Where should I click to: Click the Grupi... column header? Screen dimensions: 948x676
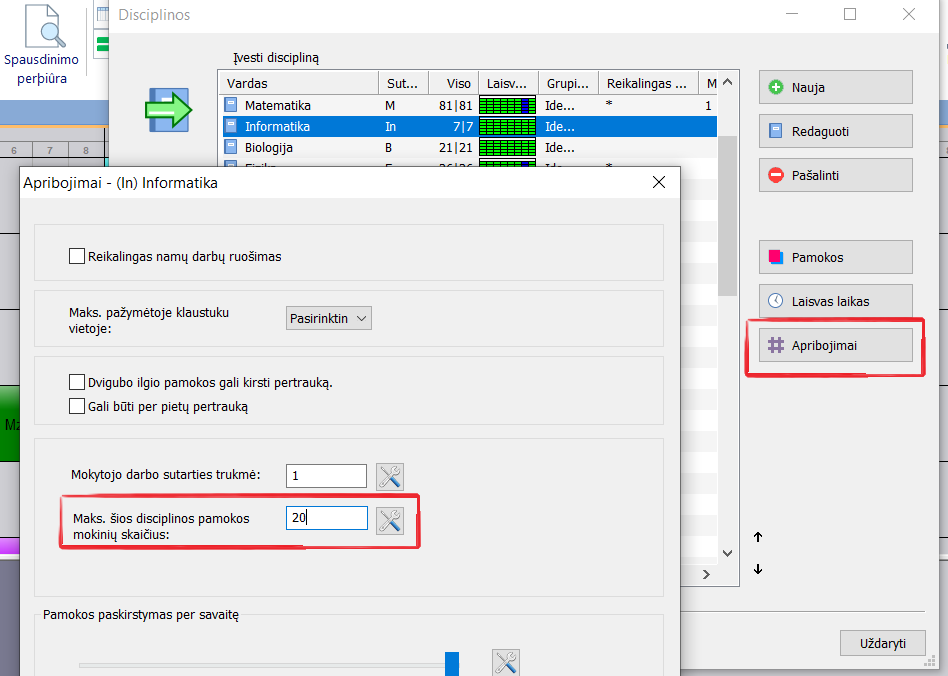coord(568,83)
